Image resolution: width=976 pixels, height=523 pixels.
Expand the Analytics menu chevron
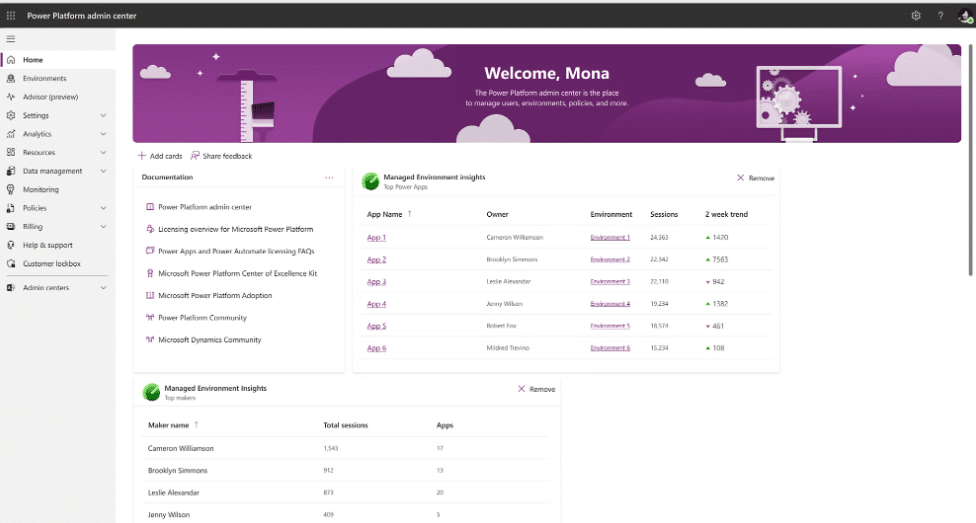103,134
